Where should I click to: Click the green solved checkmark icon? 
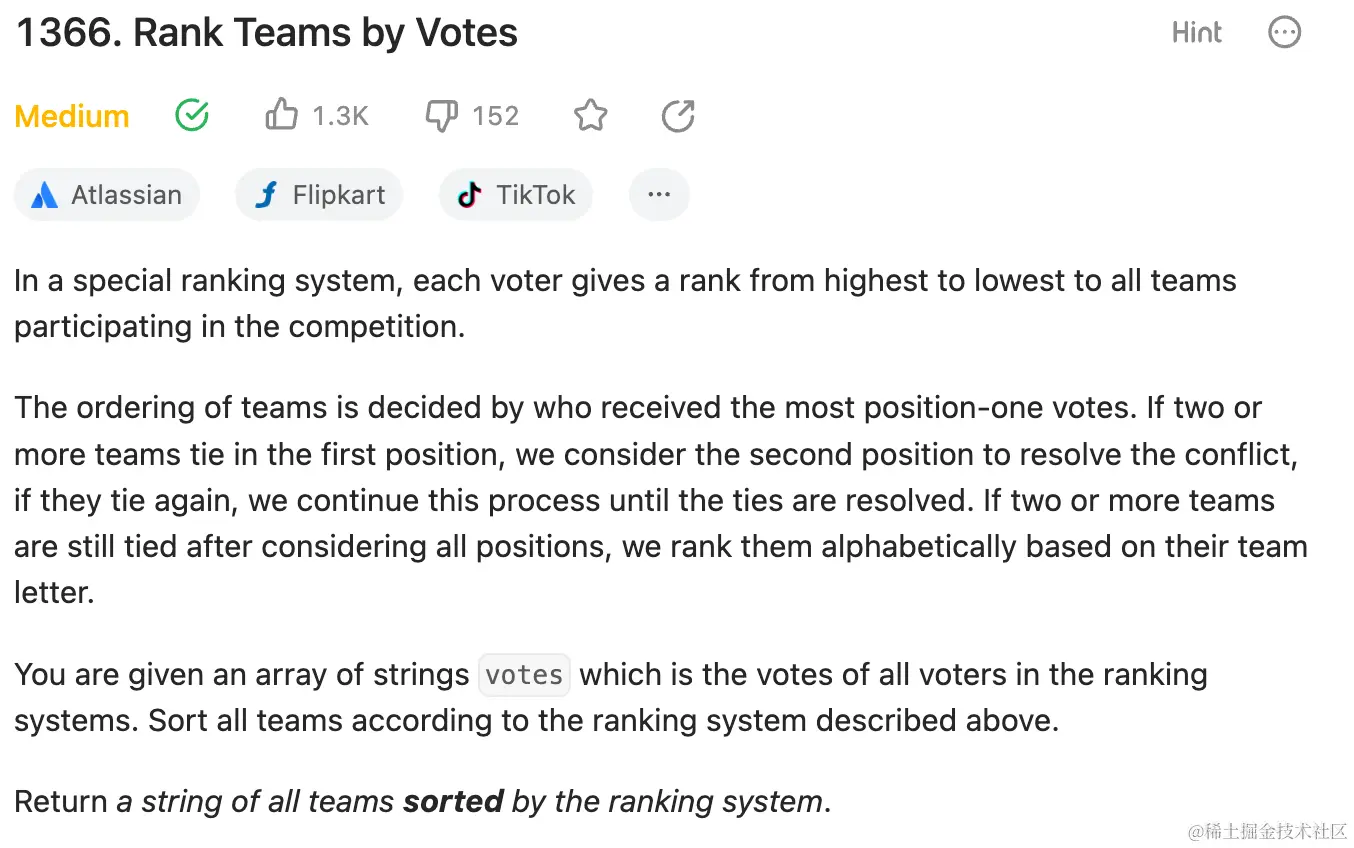tap(191, 116)
